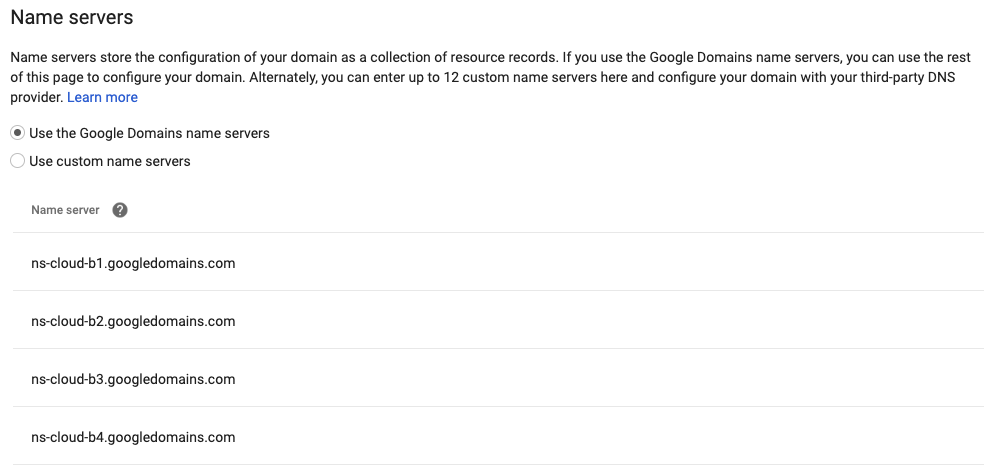Choose the Use custom name servers radio button
The height and width of the screenshot is (474, 999).
(x=18, y=161)
